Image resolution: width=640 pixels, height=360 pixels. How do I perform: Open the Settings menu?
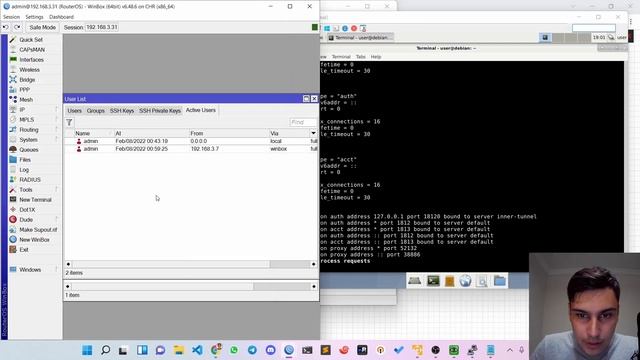pyautogui.click(x=34, y=17)
